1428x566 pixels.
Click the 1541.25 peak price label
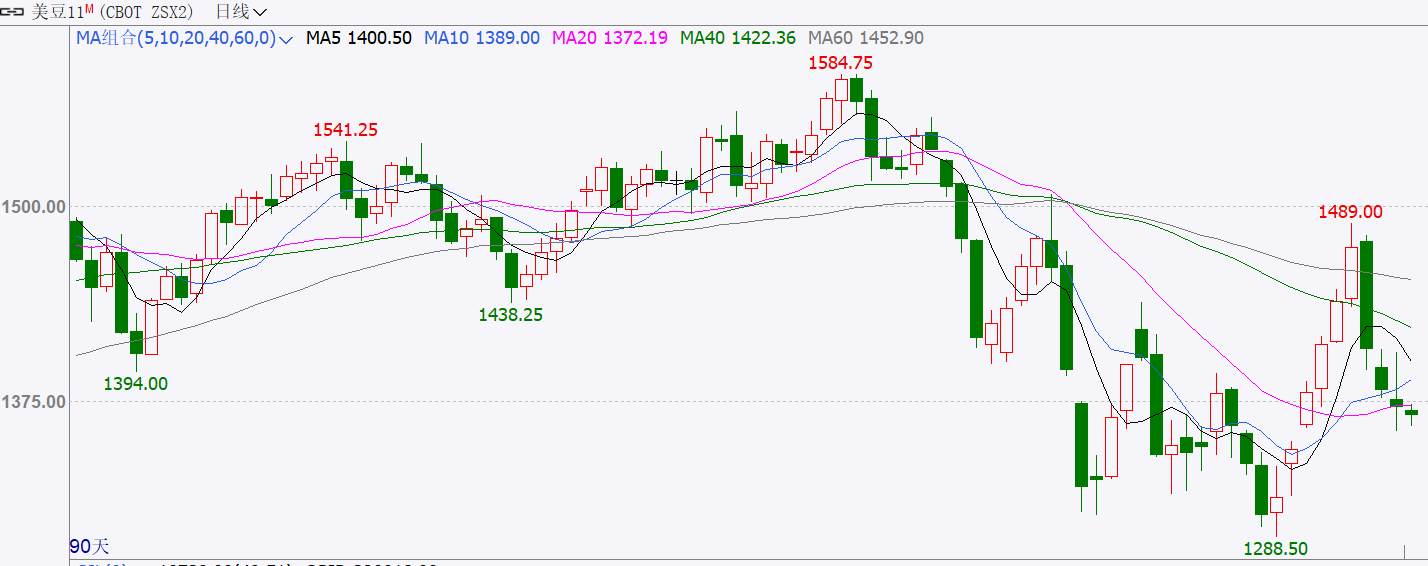(345, 130)
